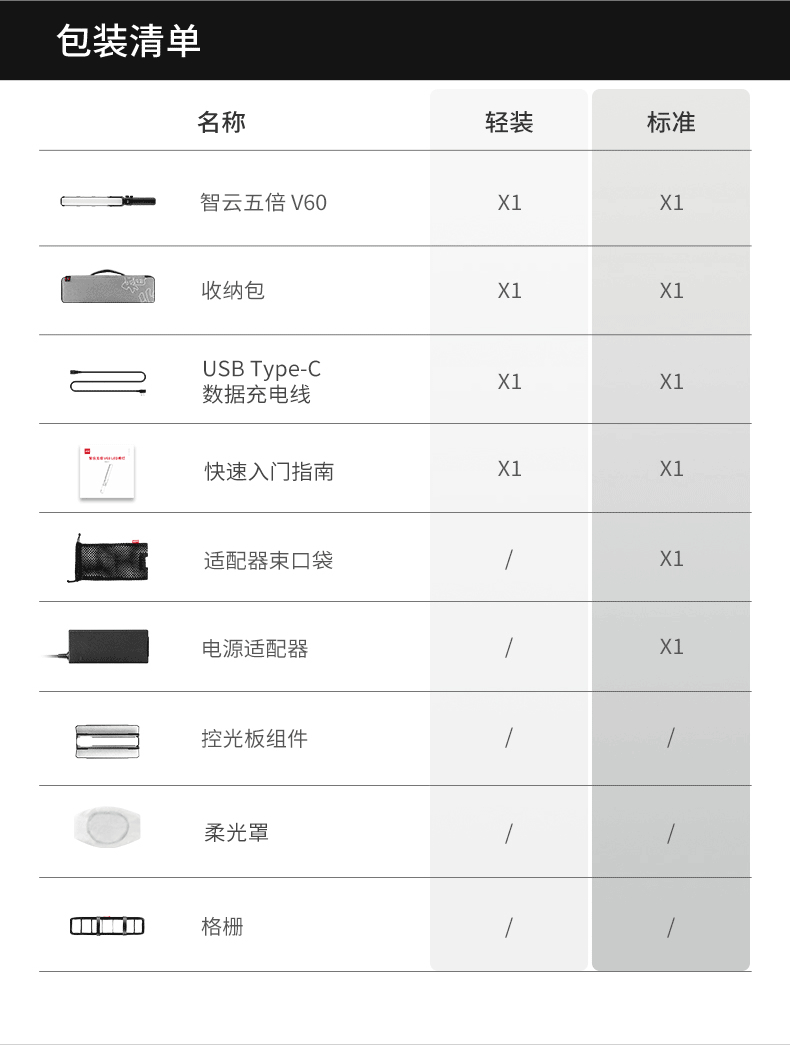Click the 名称 column header
Image resolution: width=790 pixels, height=1045 pixels.
coord(221,123)
